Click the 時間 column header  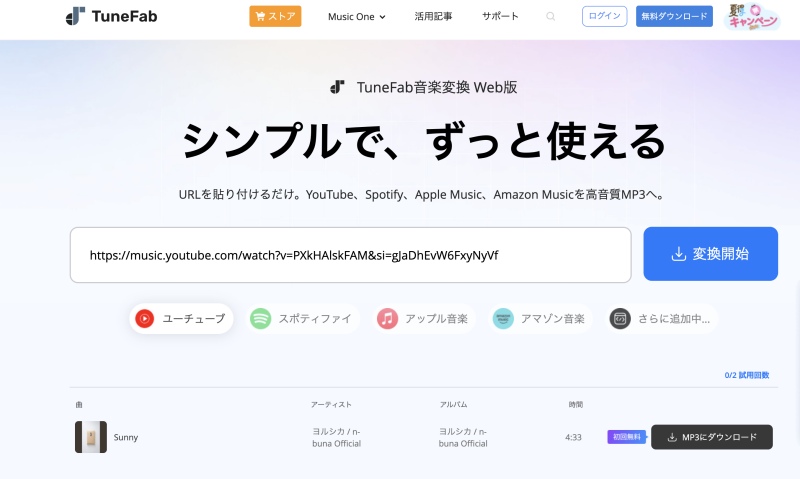tap(576, 405)
